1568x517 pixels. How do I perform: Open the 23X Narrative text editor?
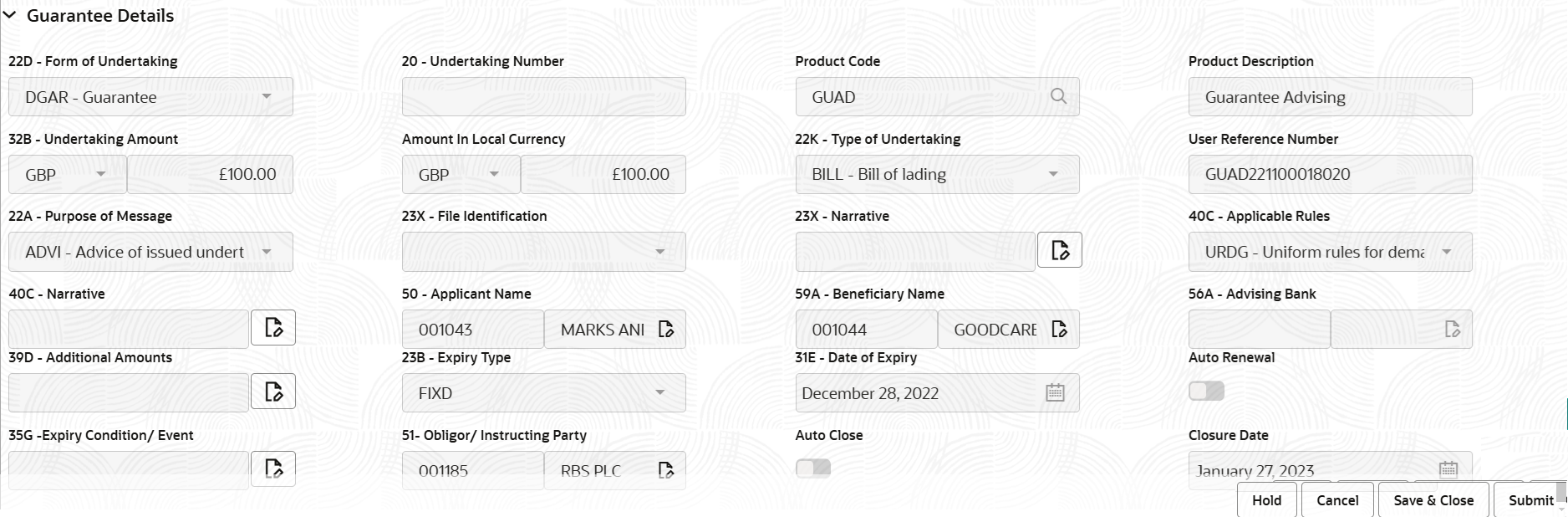coord(1059,249)
